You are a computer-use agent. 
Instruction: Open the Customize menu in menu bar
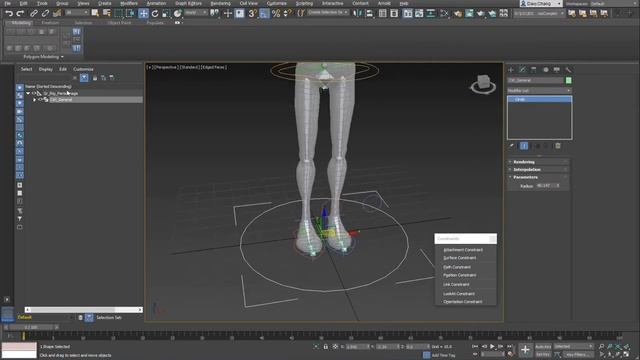[x=277, y=3]
